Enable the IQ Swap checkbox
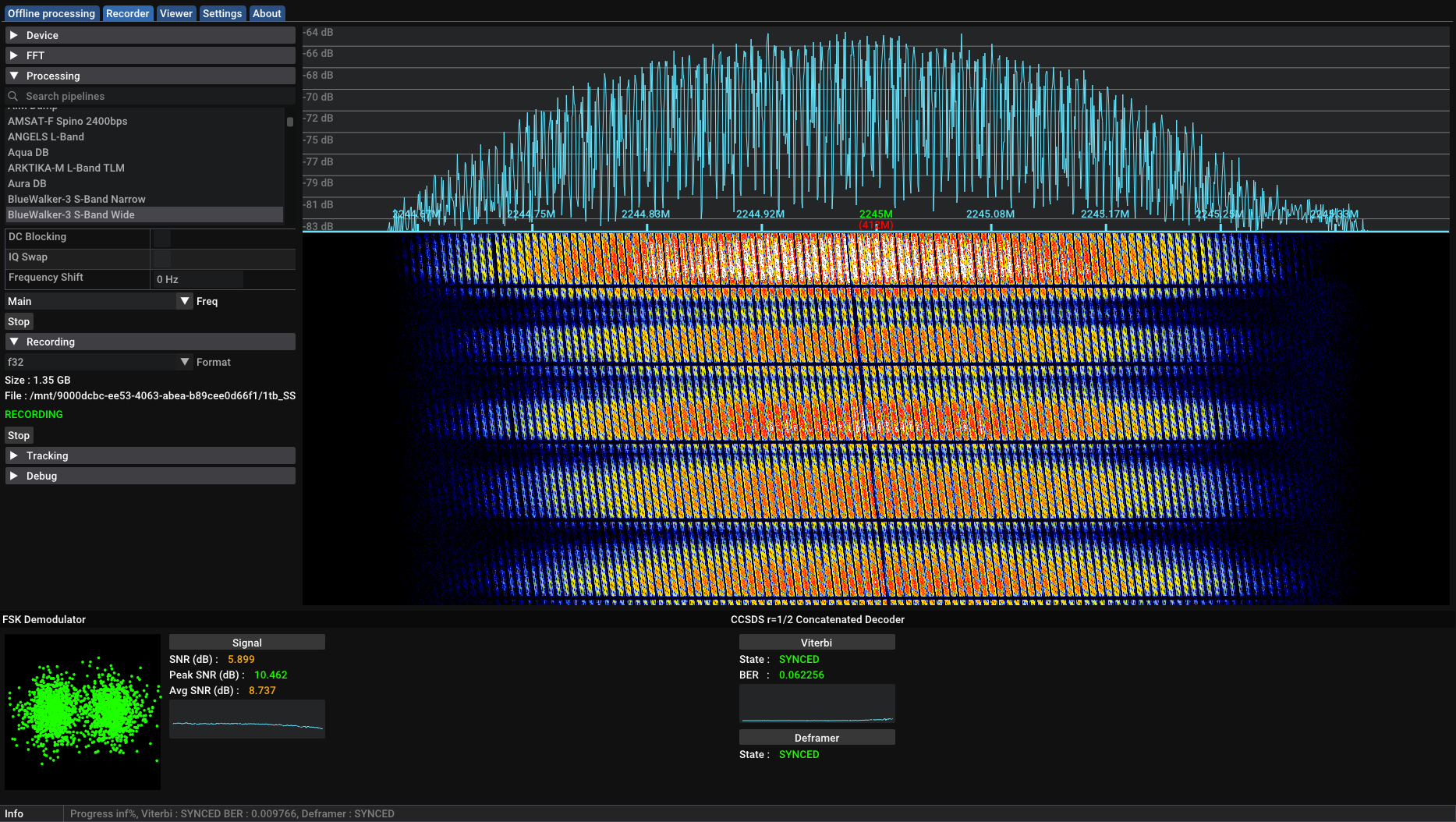 point(162,258)
